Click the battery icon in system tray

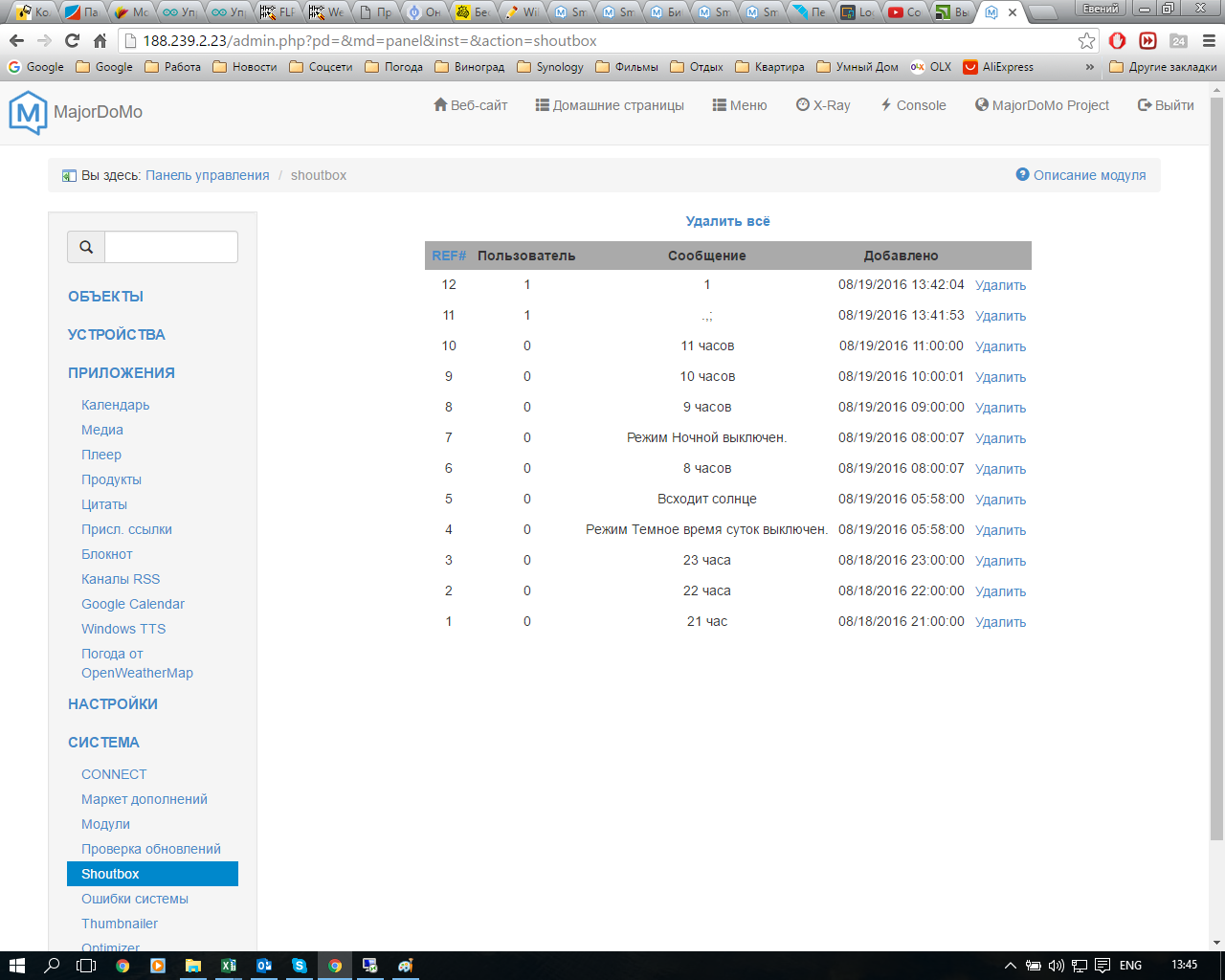(x=1033, y=966)
